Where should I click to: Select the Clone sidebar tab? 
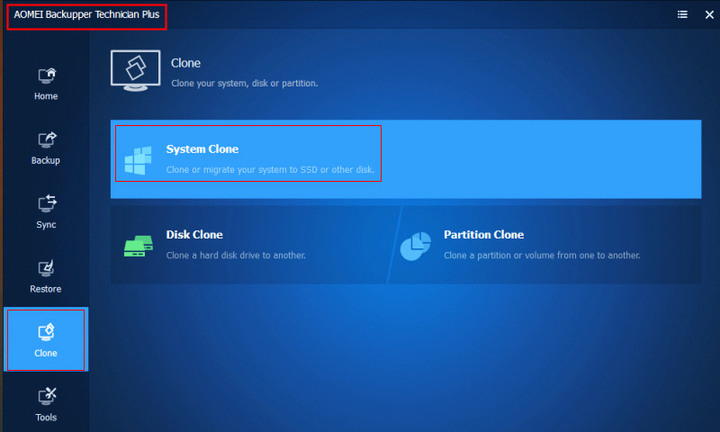46,340
